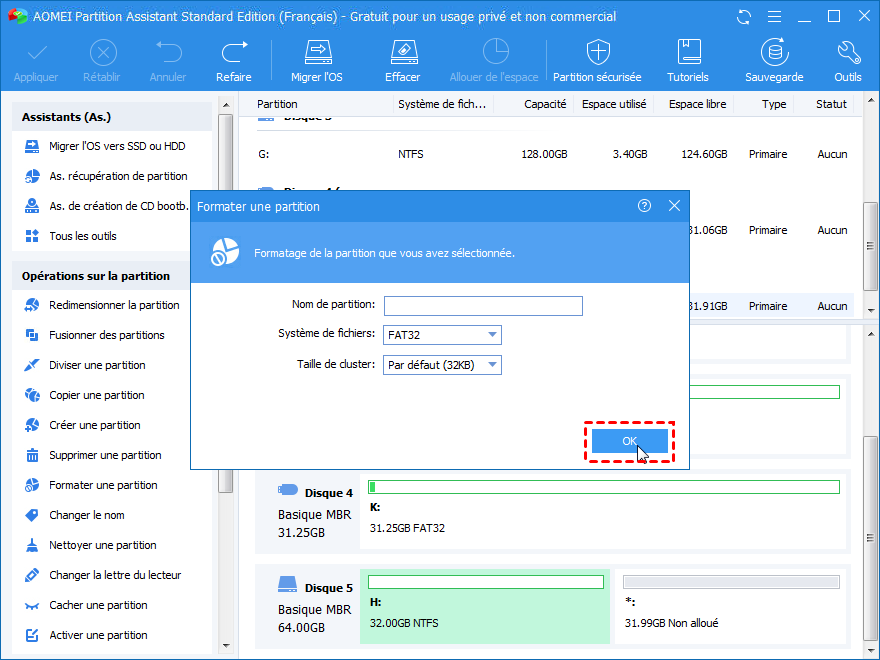Select Migrer l'OS vers SSD ou HDD
Image resolution: width=880 pixels, height=660 pixels.
pos(106,146)
